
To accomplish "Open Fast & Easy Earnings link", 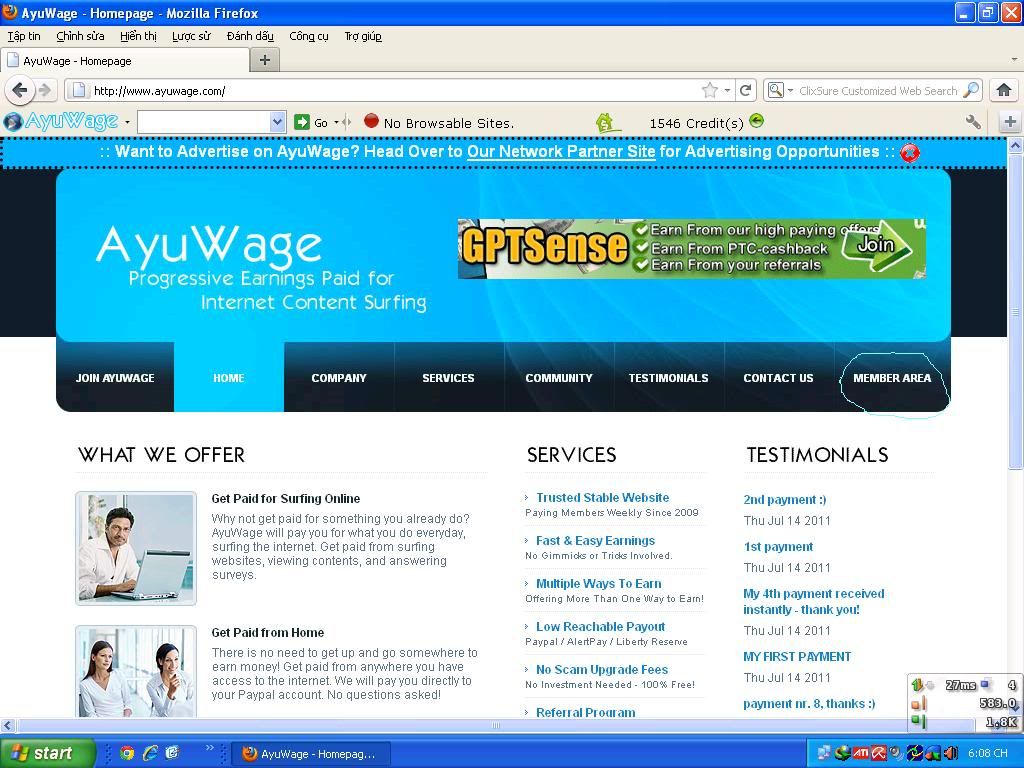I will point(595,541).
